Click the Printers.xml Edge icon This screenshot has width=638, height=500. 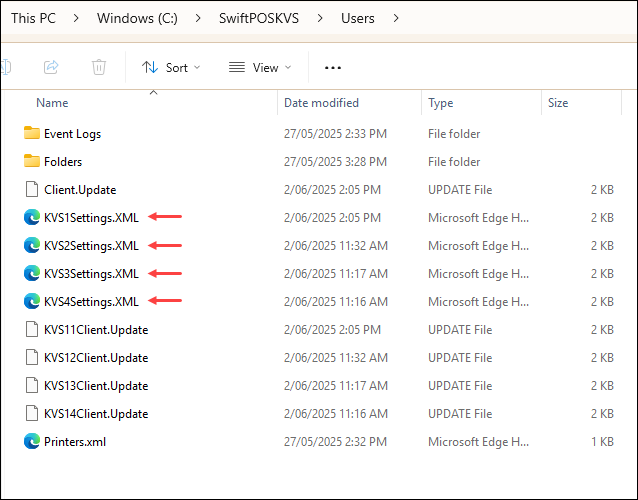(32, 441)
